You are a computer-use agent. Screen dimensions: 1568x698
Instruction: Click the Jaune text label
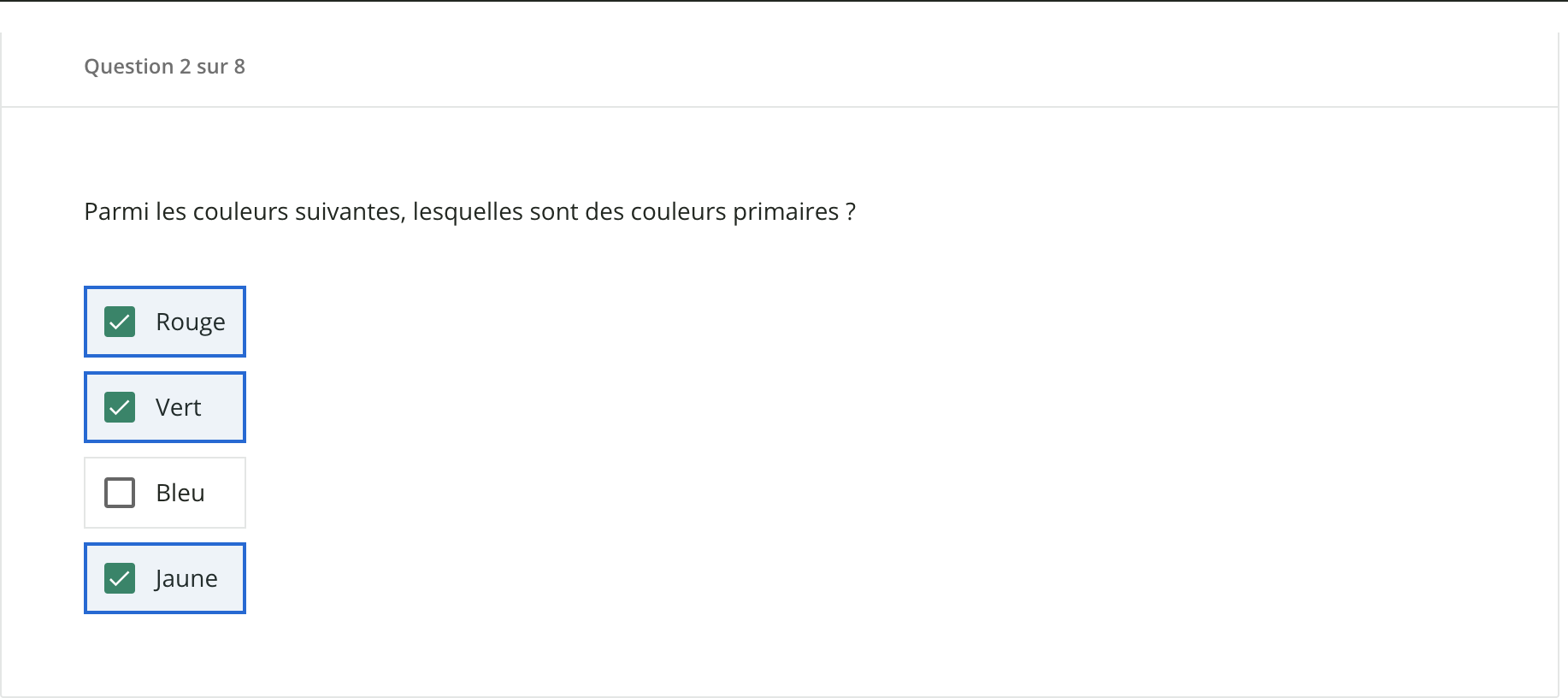(186, 578)
